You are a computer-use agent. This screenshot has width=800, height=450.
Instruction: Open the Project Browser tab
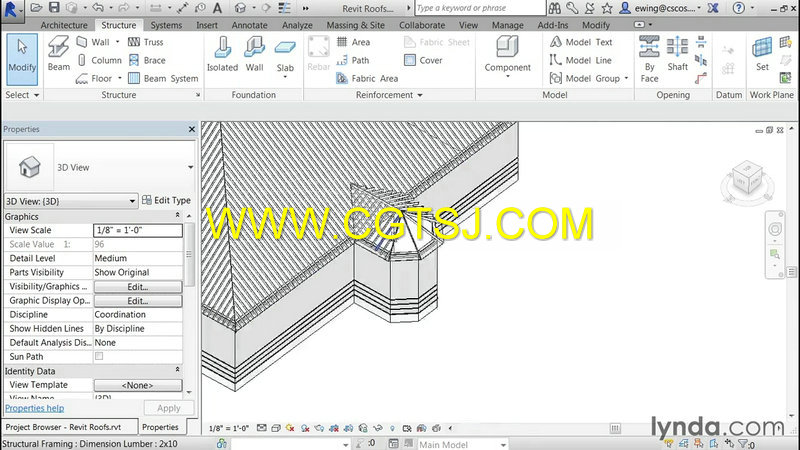(x=70, y=427)
